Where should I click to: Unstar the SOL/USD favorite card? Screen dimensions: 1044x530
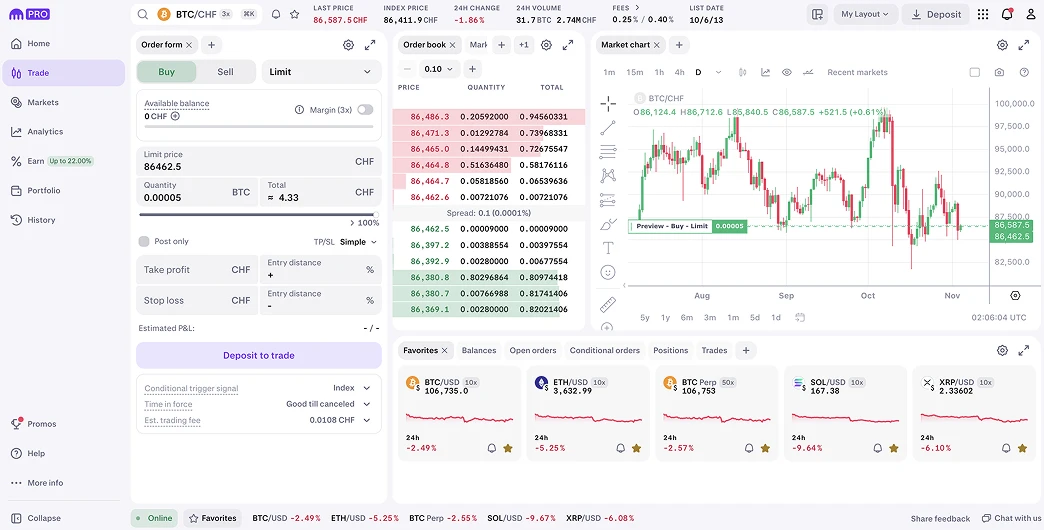click(x=894, y=448)
